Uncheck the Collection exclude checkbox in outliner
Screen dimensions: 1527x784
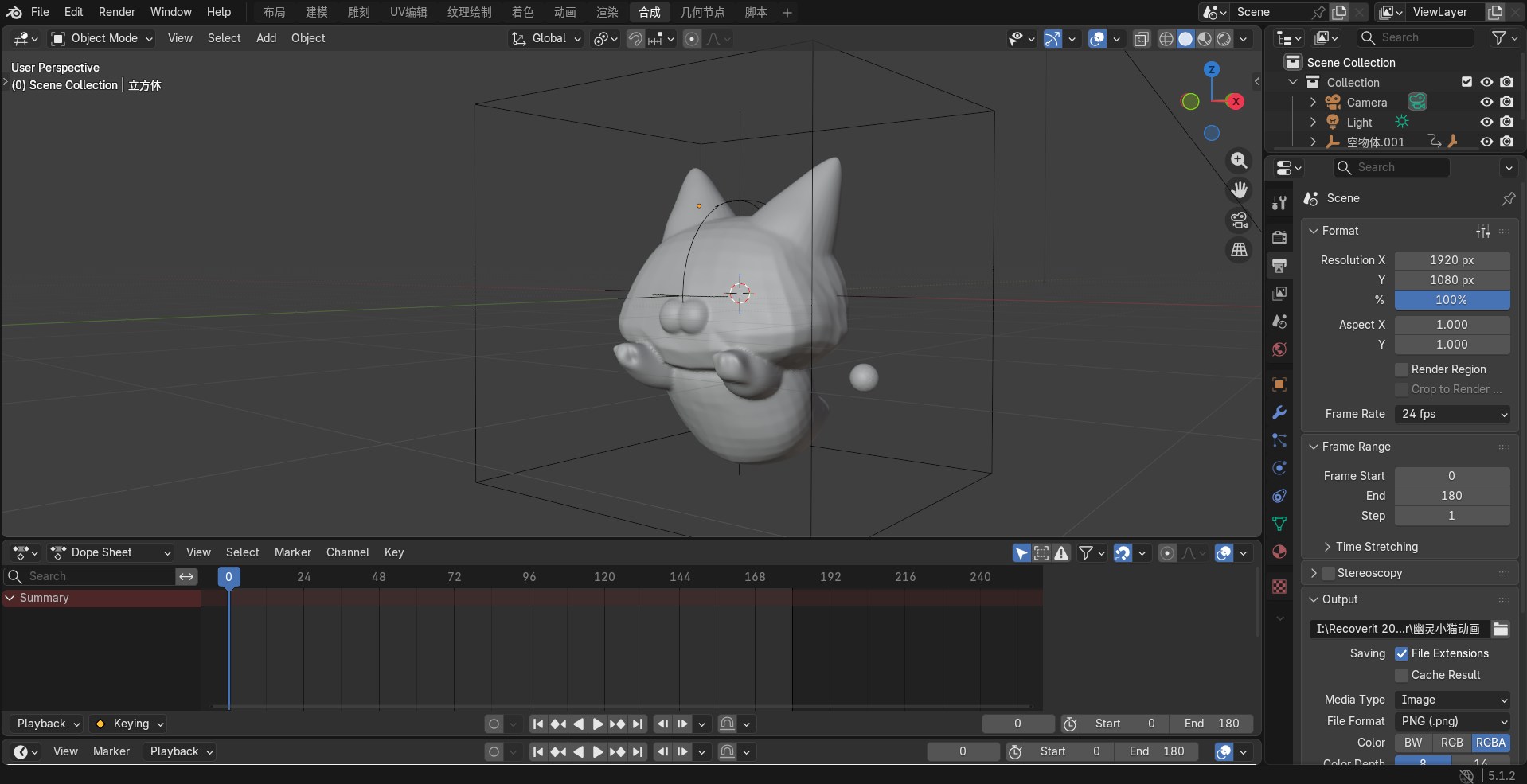(1466, 82)
